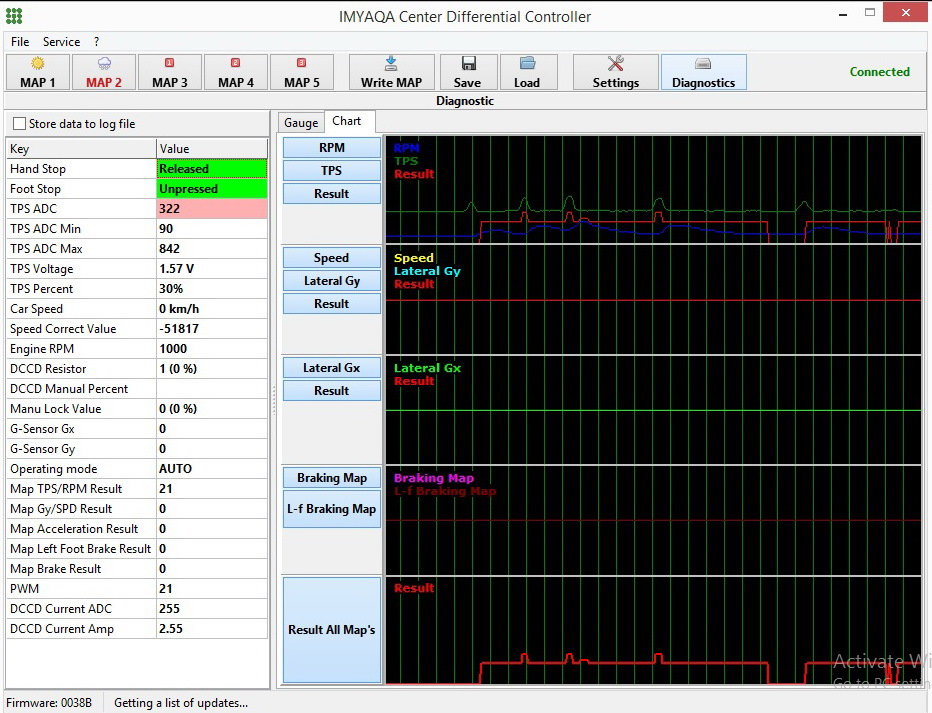Select the MAP 5 profile button
This screenshot has height=713, width=932.
302,72
